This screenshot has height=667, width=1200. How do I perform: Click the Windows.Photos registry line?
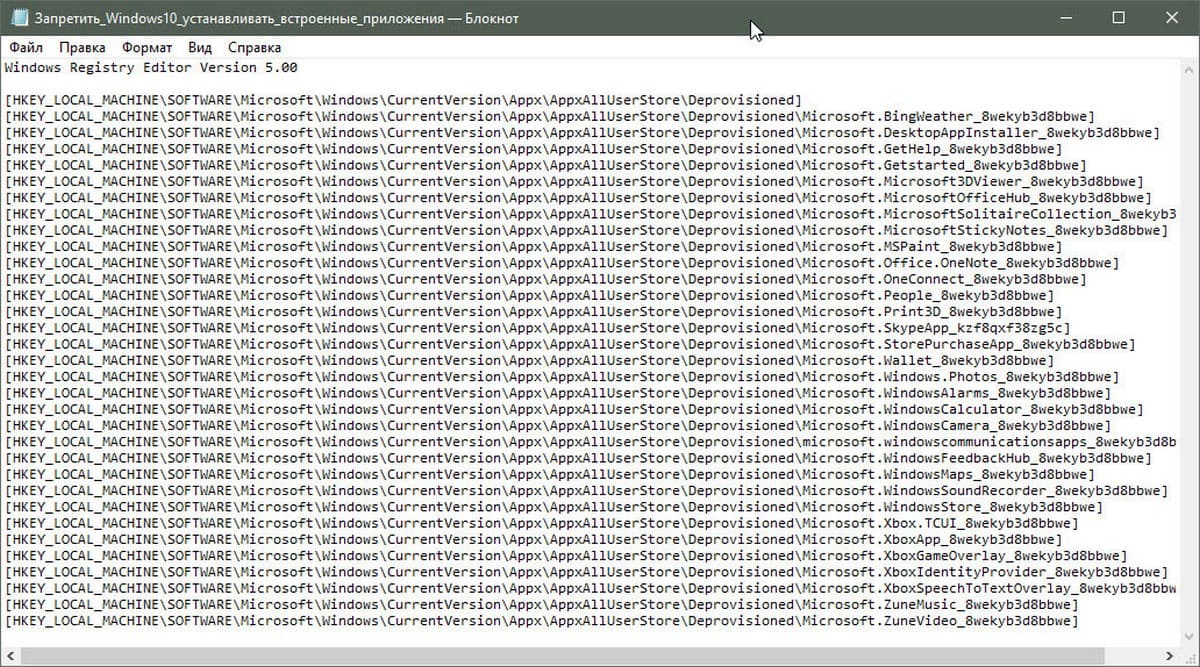(x=562, y=376)
